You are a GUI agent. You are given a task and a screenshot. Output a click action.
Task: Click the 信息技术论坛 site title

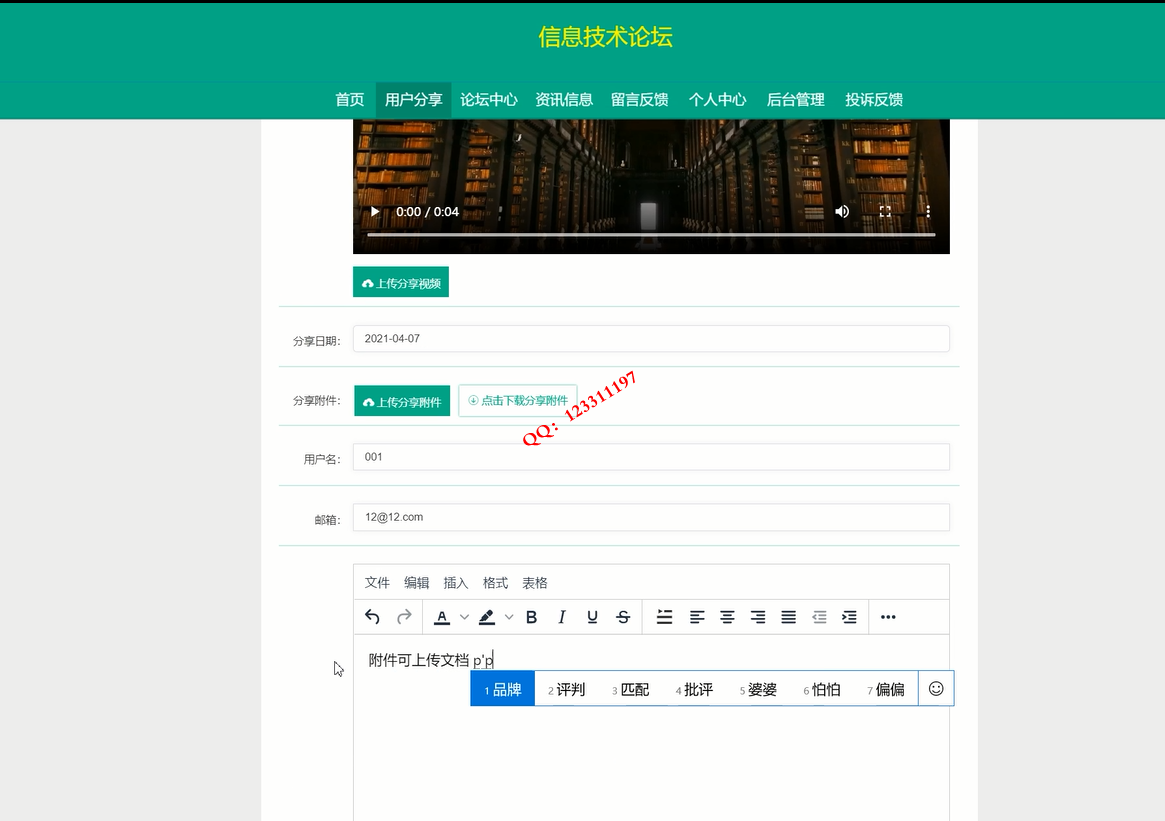606,37
